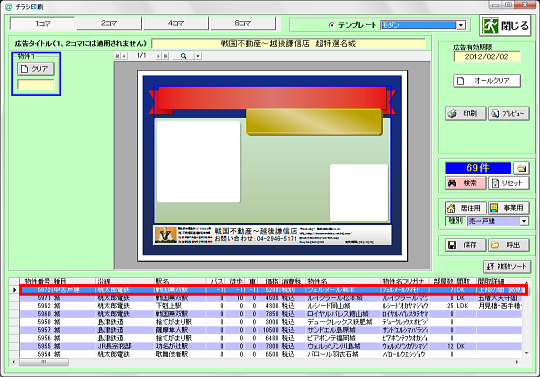Image resolution: width=540 pixels, height=377 pixels.
Task: Expand the 種別 売一戸建 dropdown
Action: 524,221
